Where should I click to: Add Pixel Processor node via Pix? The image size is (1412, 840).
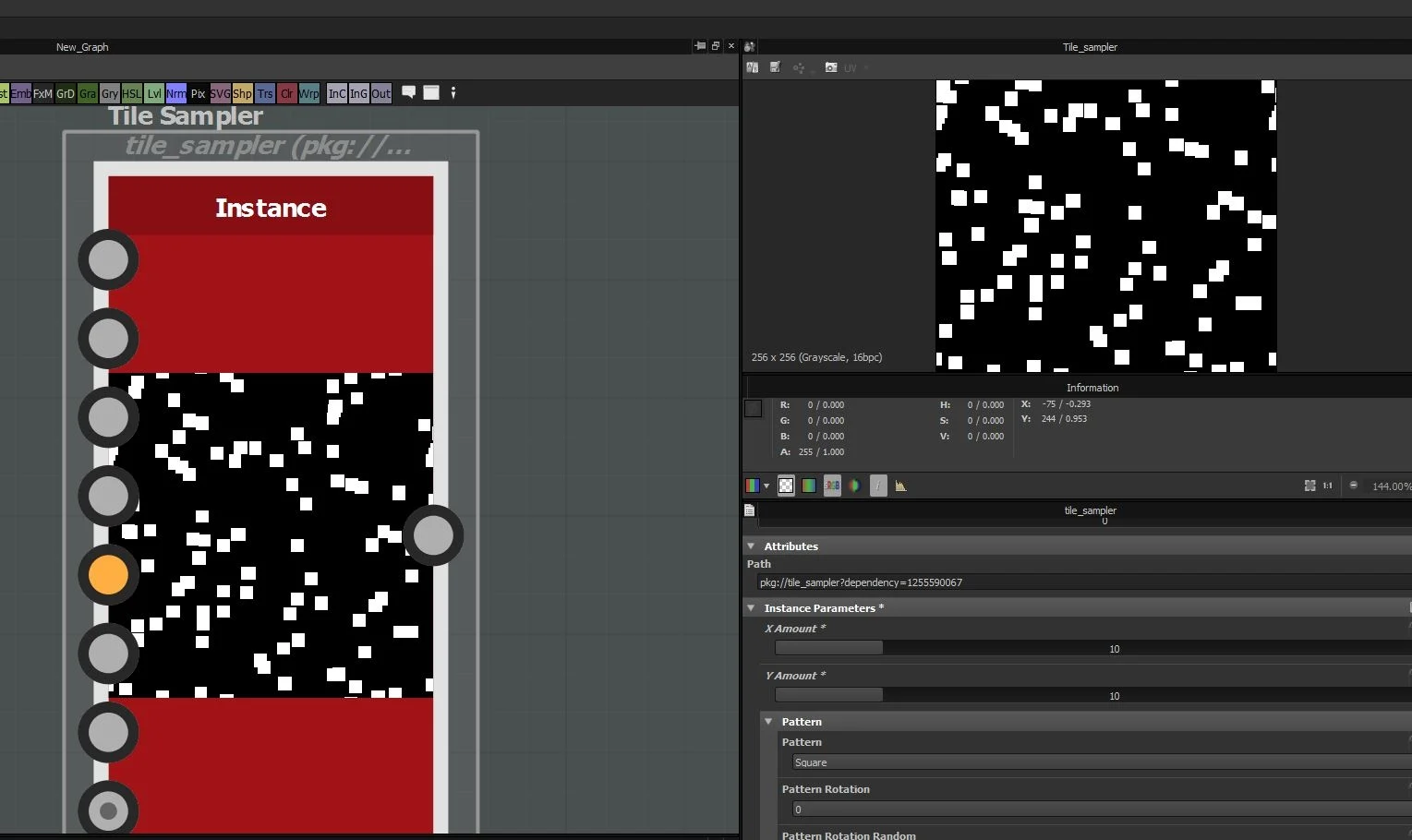198,93
